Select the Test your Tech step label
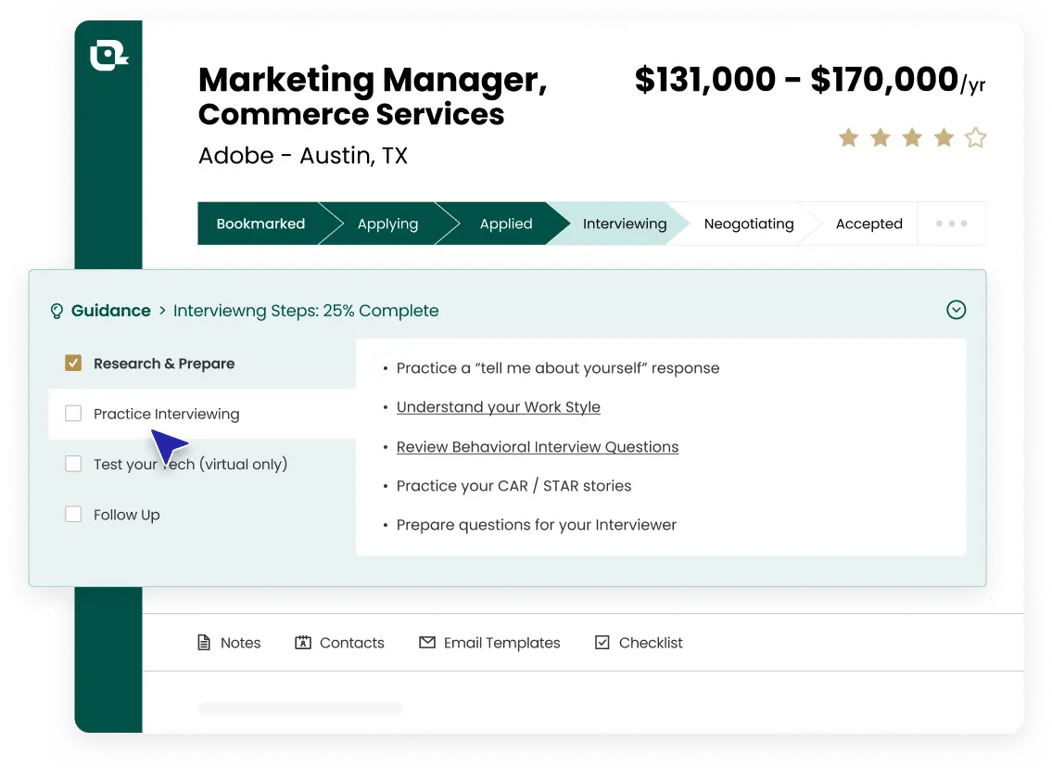Viewport: 1052px width, 768px height. tap(191, 464)
